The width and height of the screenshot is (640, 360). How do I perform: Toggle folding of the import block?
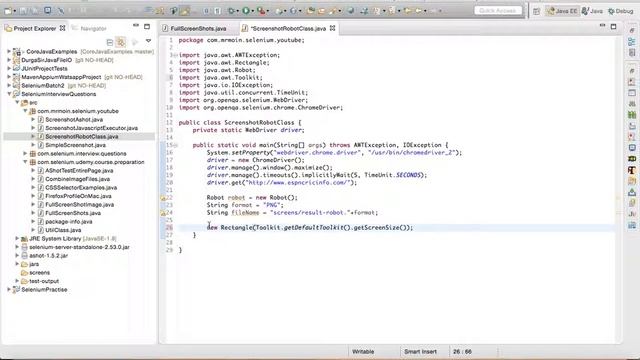pos(175,55)
